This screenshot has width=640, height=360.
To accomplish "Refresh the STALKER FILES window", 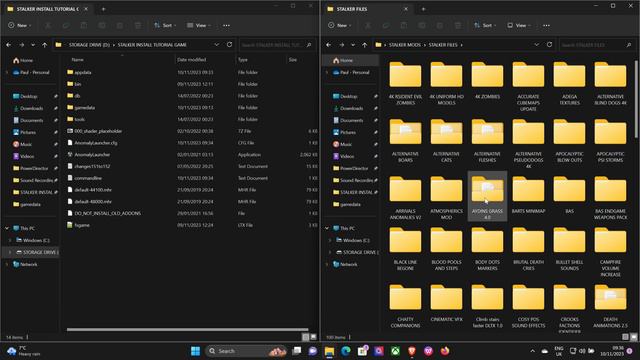I will pos(549,44).
